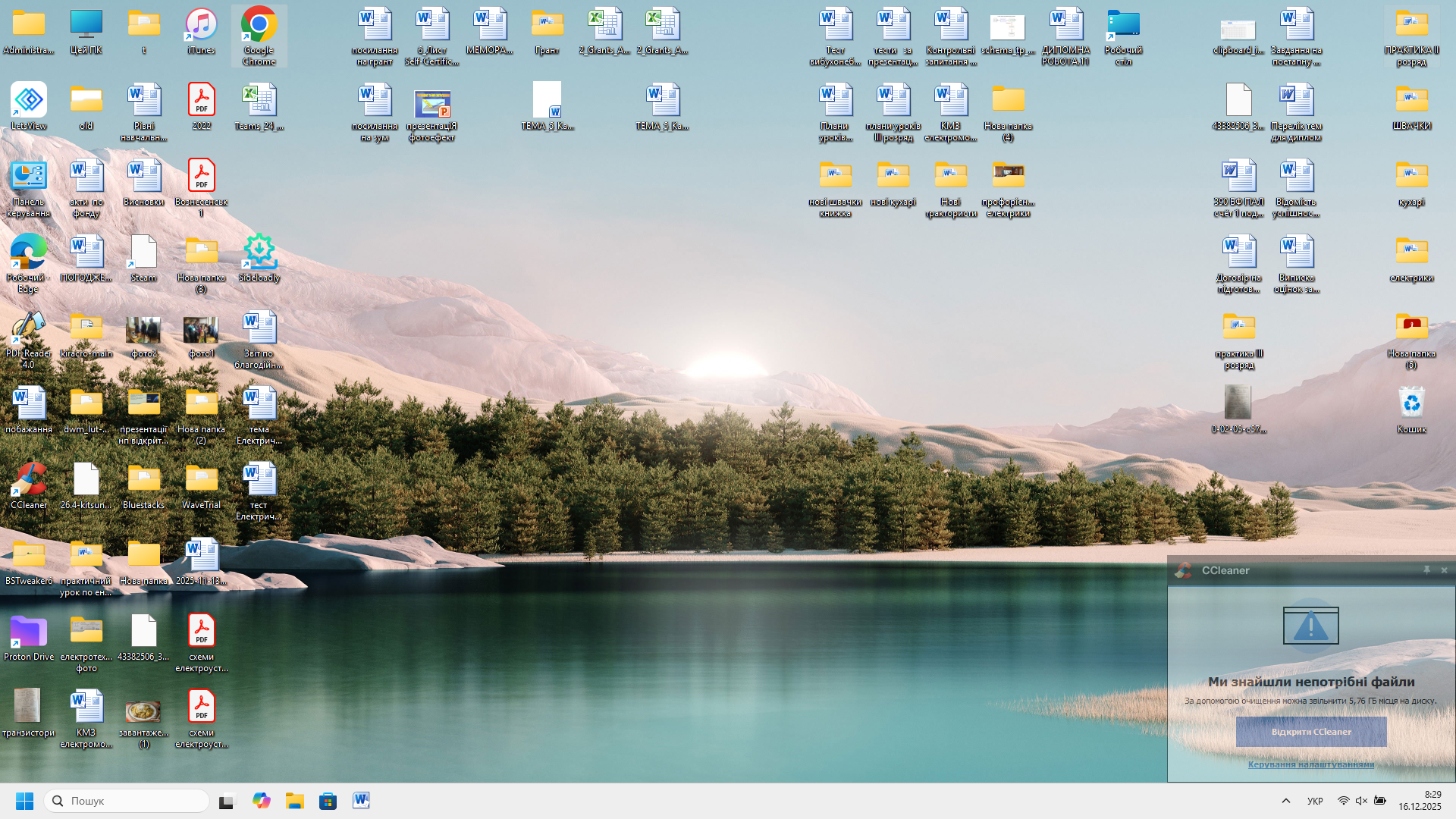Open the speaker volume icon in tray
Viewport: 1456px width, 819px height.
click(1361, 801)
